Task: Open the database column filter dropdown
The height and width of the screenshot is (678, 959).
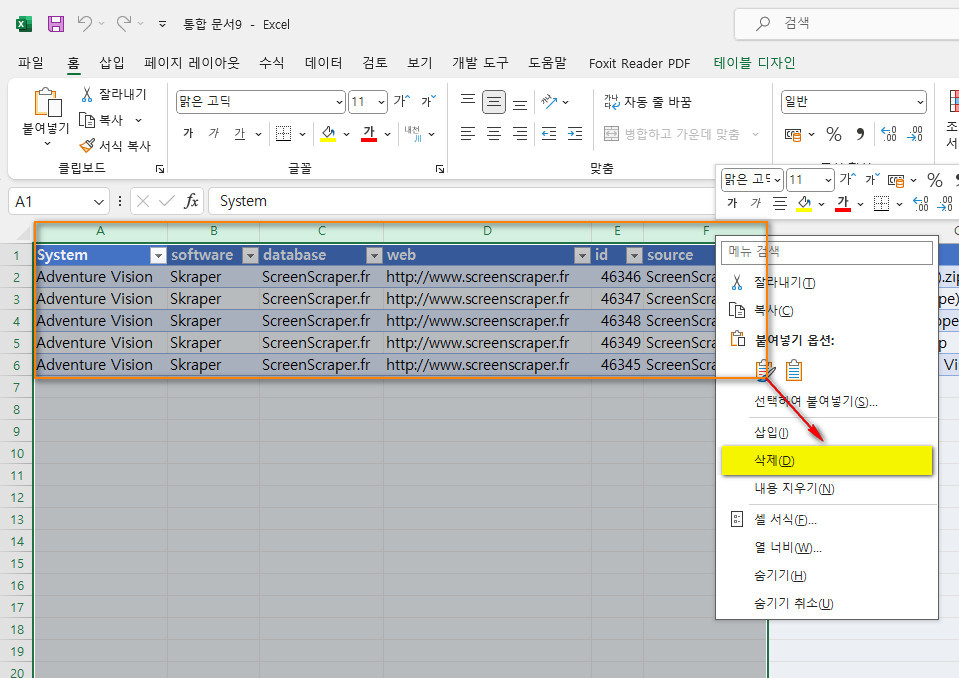Action: 374,256
